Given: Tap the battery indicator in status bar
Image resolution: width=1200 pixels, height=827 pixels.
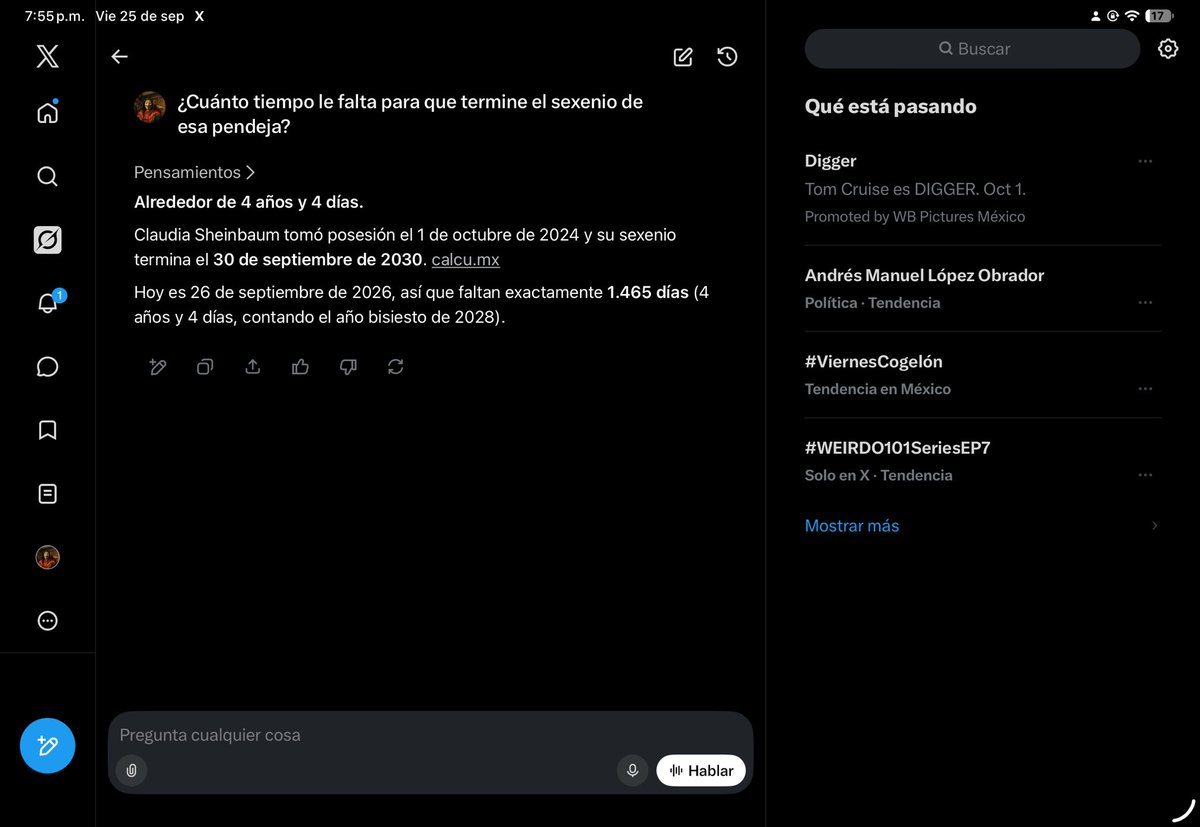Looking at the screenshot, I should point(1159,16).
